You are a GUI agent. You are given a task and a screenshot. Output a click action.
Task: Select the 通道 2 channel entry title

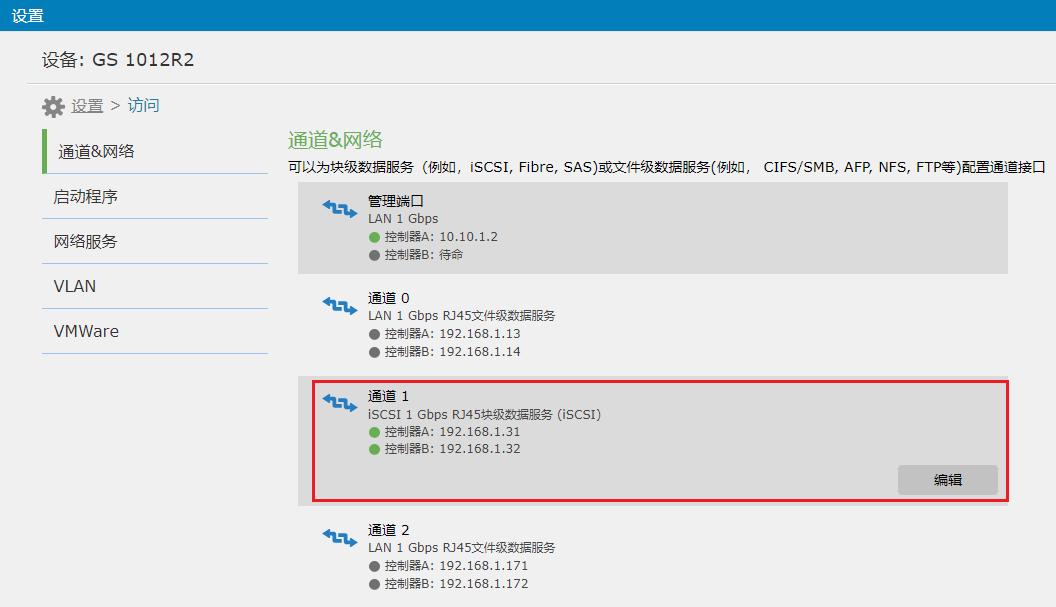pyautogui.click(x=388, y=530)
